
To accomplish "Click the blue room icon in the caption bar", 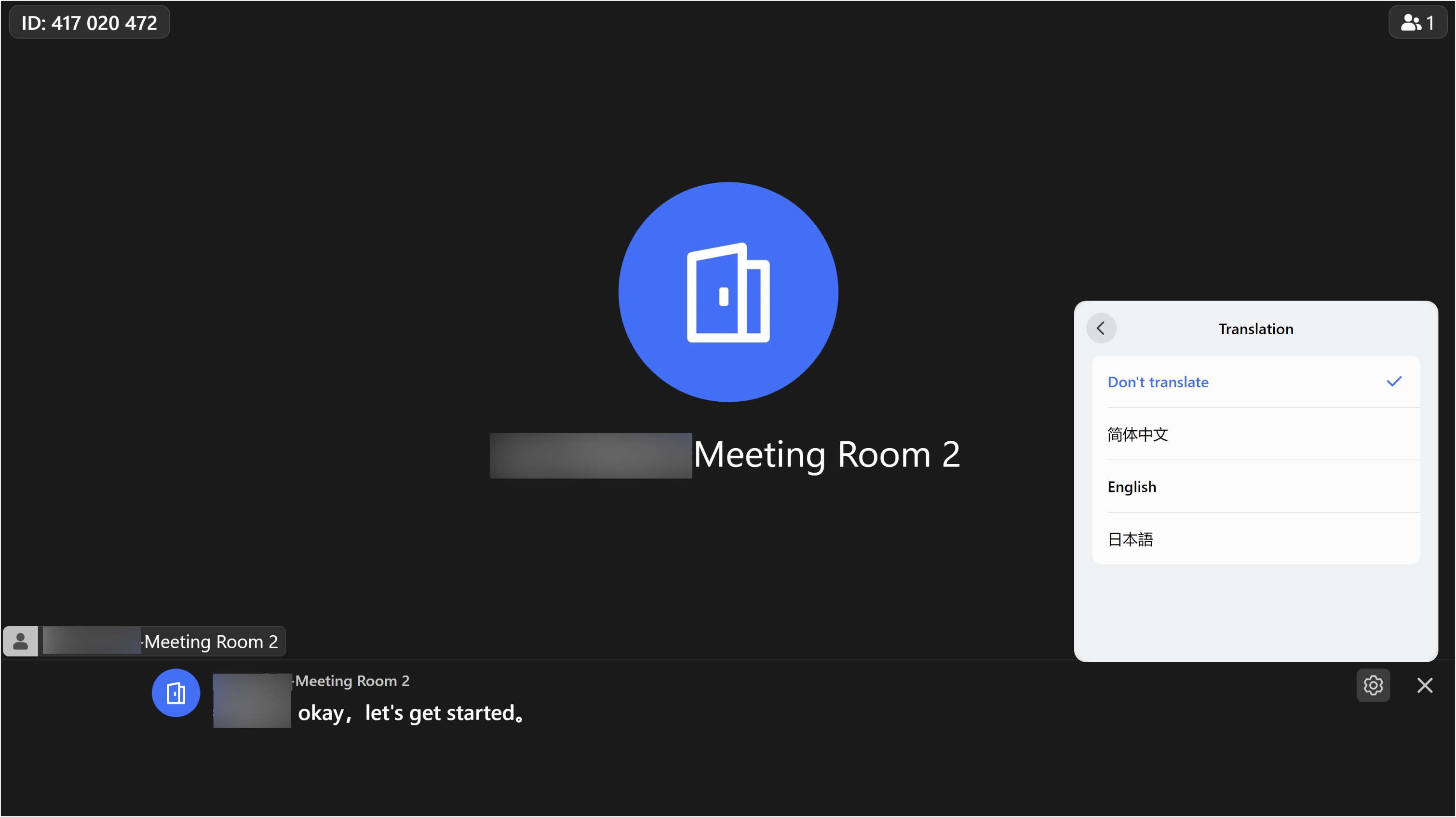I will [175, 693].
